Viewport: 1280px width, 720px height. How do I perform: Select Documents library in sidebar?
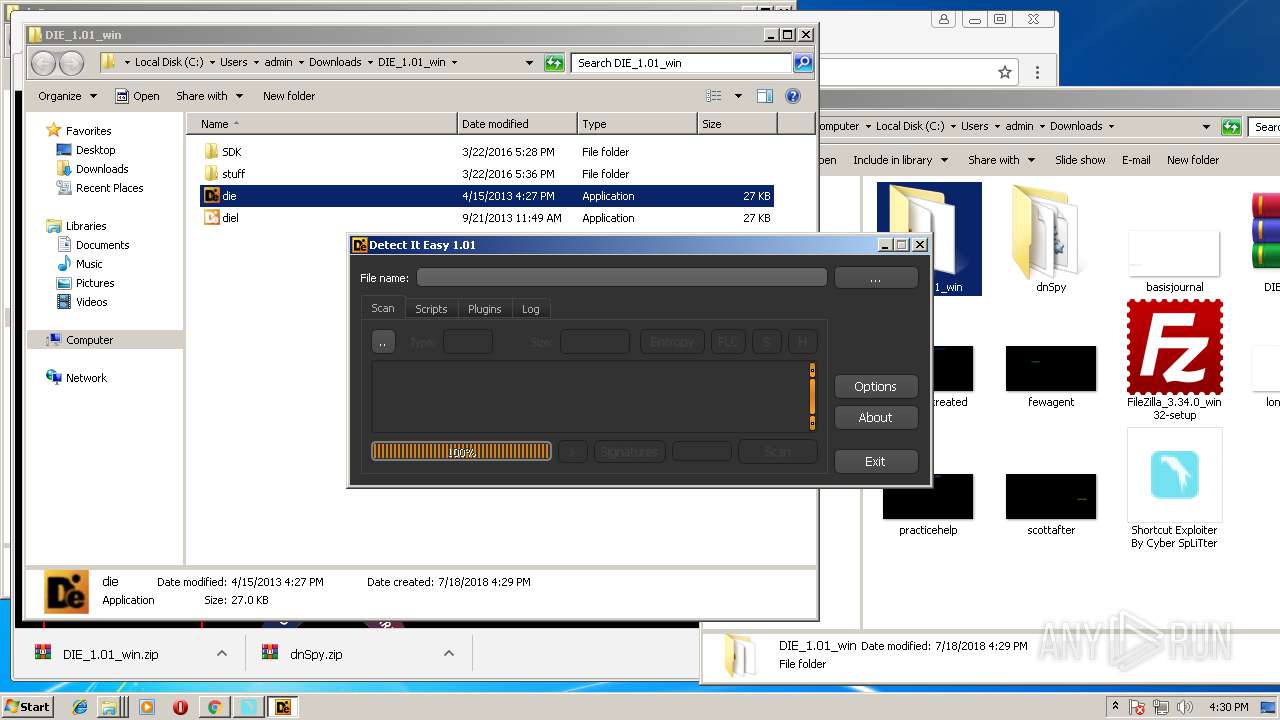[x=102, y=245]
